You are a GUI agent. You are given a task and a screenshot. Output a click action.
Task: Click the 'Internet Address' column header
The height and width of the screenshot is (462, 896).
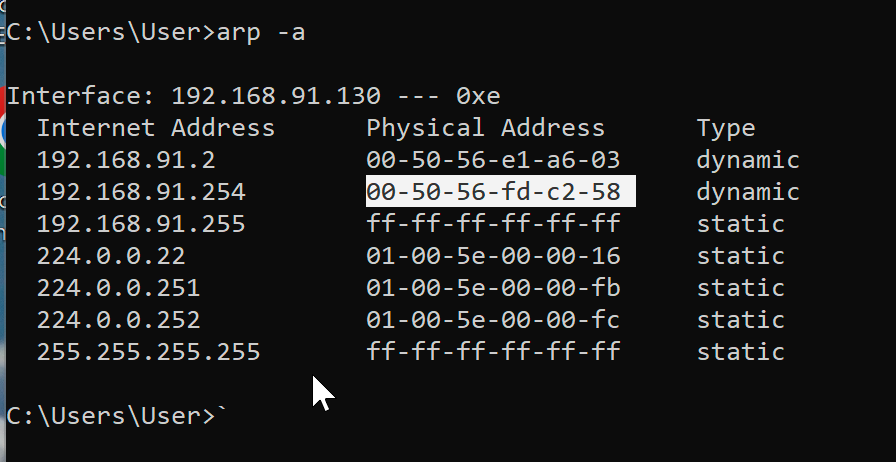coord(155,128)
